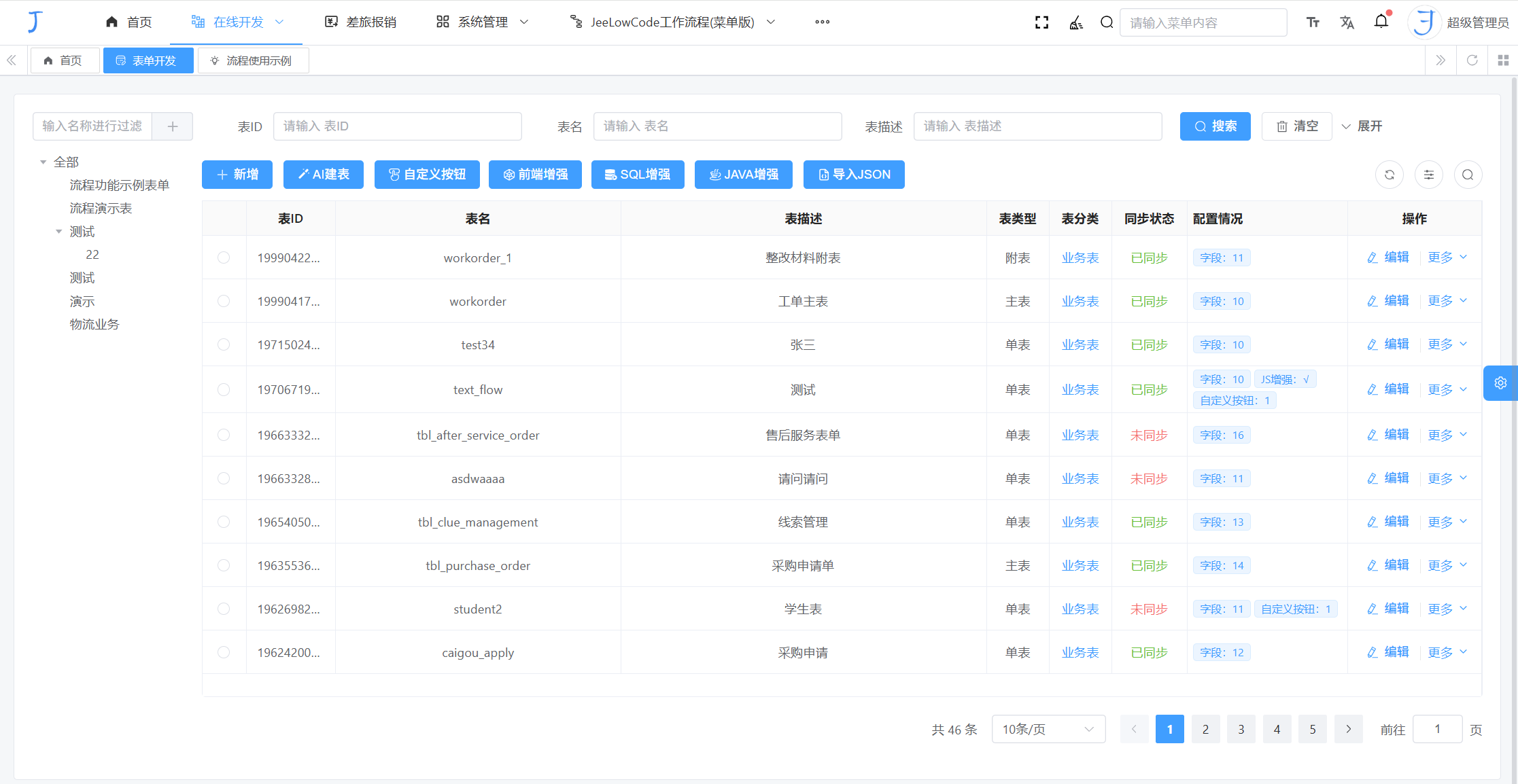Select the radio button for caigou_apply row
Viewport: 1518px width, 784px height.
pyautogui.click(x=224, y=652)
